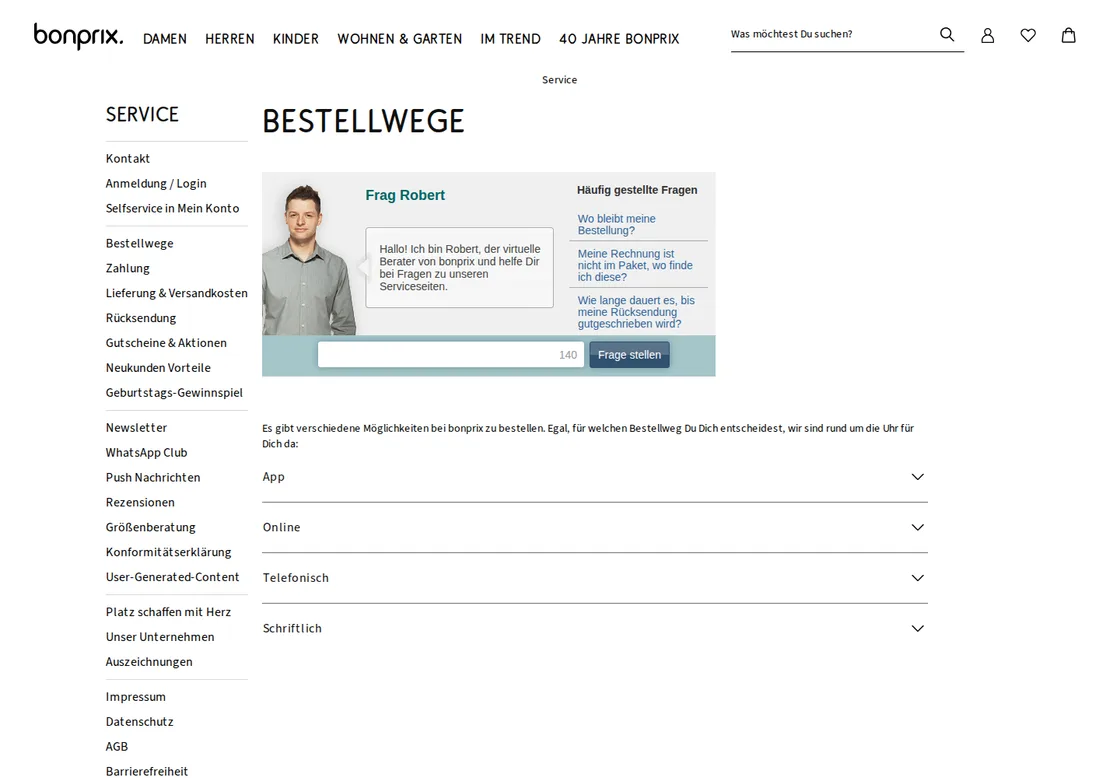This screenshot has height=778, width=1120.
Task: Click the Frag Robert heading
Action: pyautogui.click(x=405, y=195)
